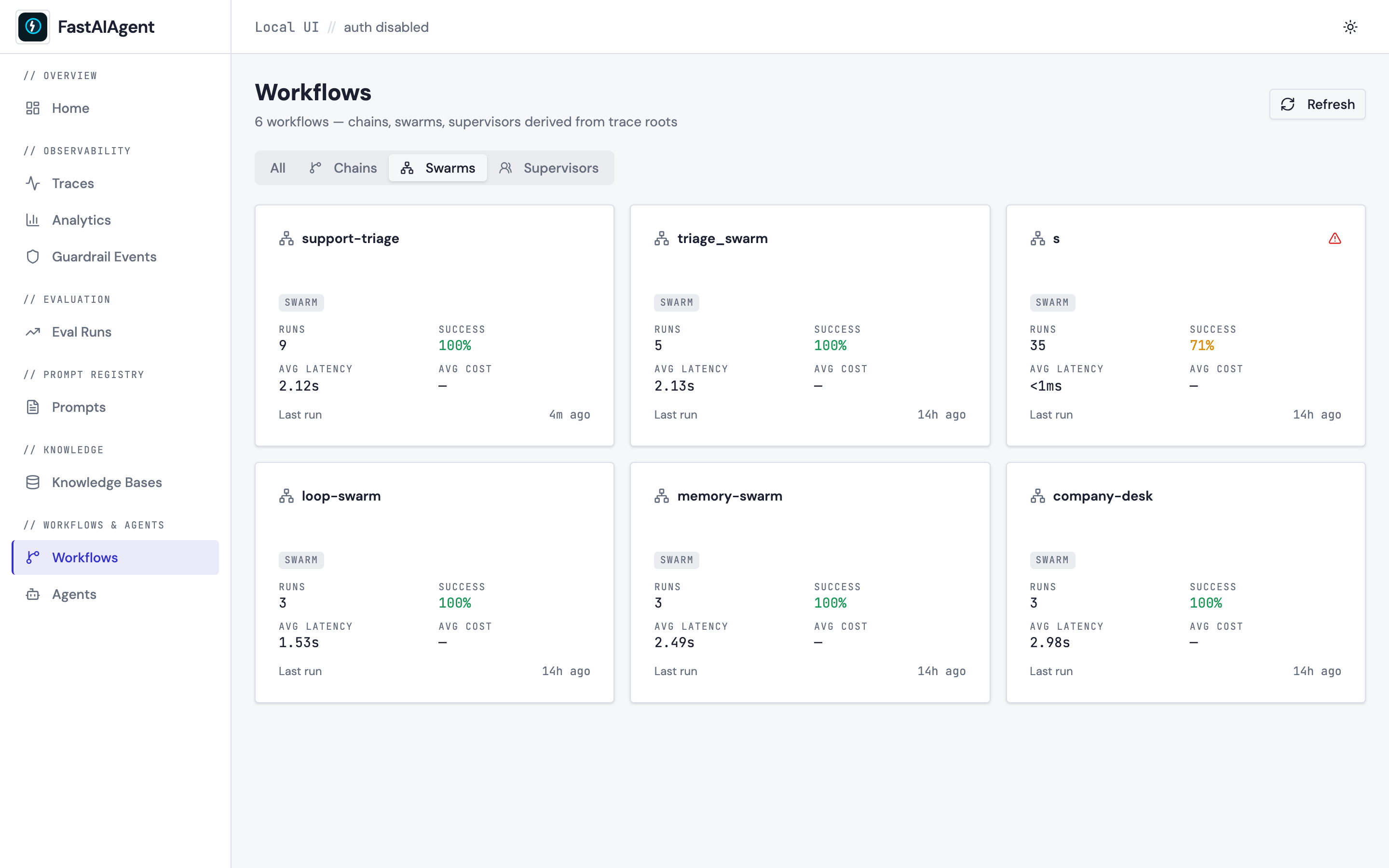
Task: Click the Home grid icon in sidebar
Action: click(x=33, y=108)
